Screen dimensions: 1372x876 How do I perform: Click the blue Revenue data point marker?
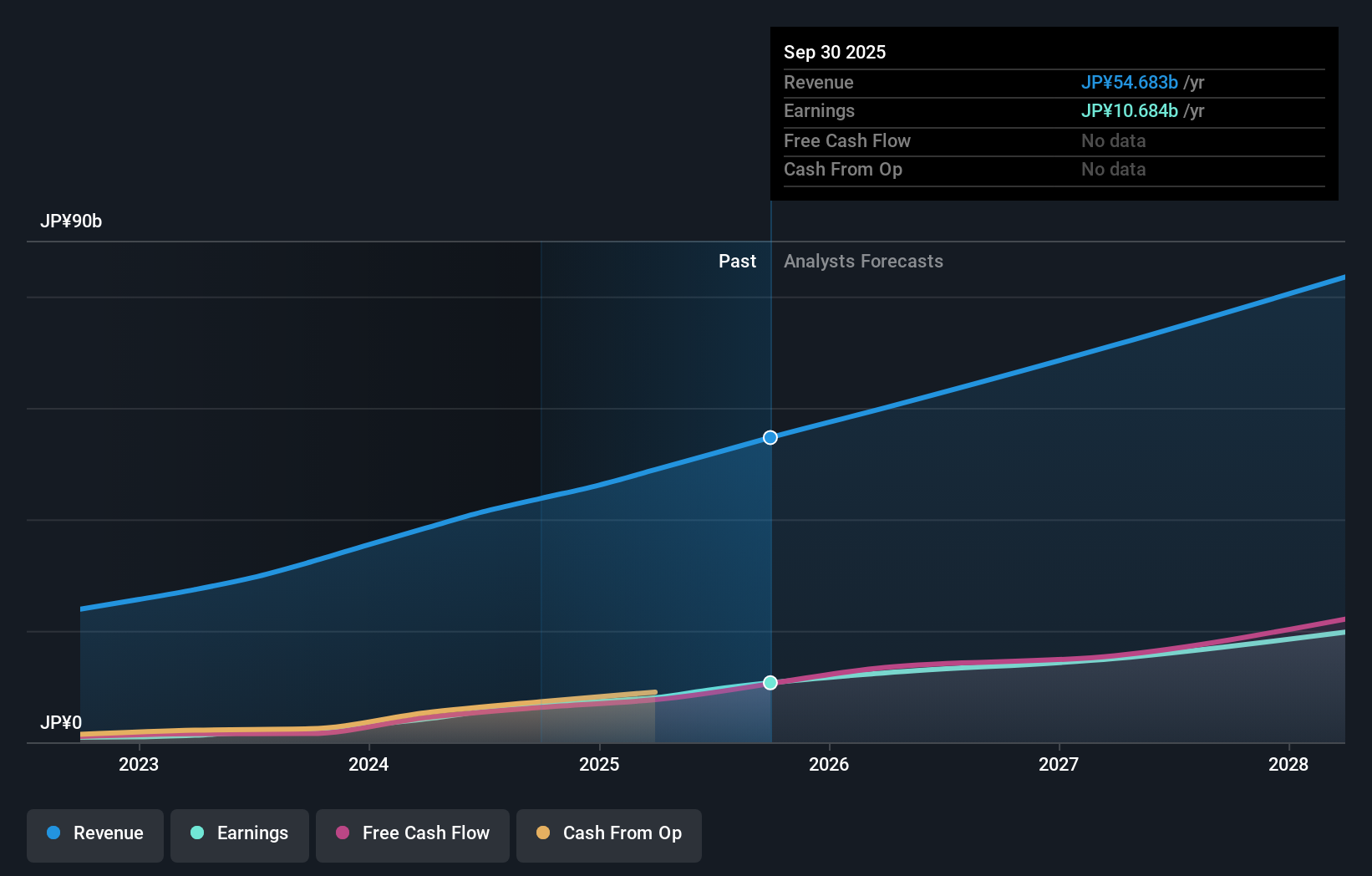(770, 436)
